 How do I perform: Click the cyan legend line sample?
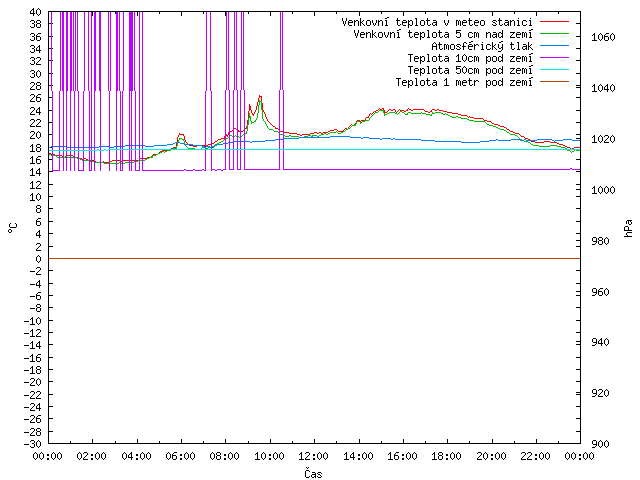pos(554,70)
